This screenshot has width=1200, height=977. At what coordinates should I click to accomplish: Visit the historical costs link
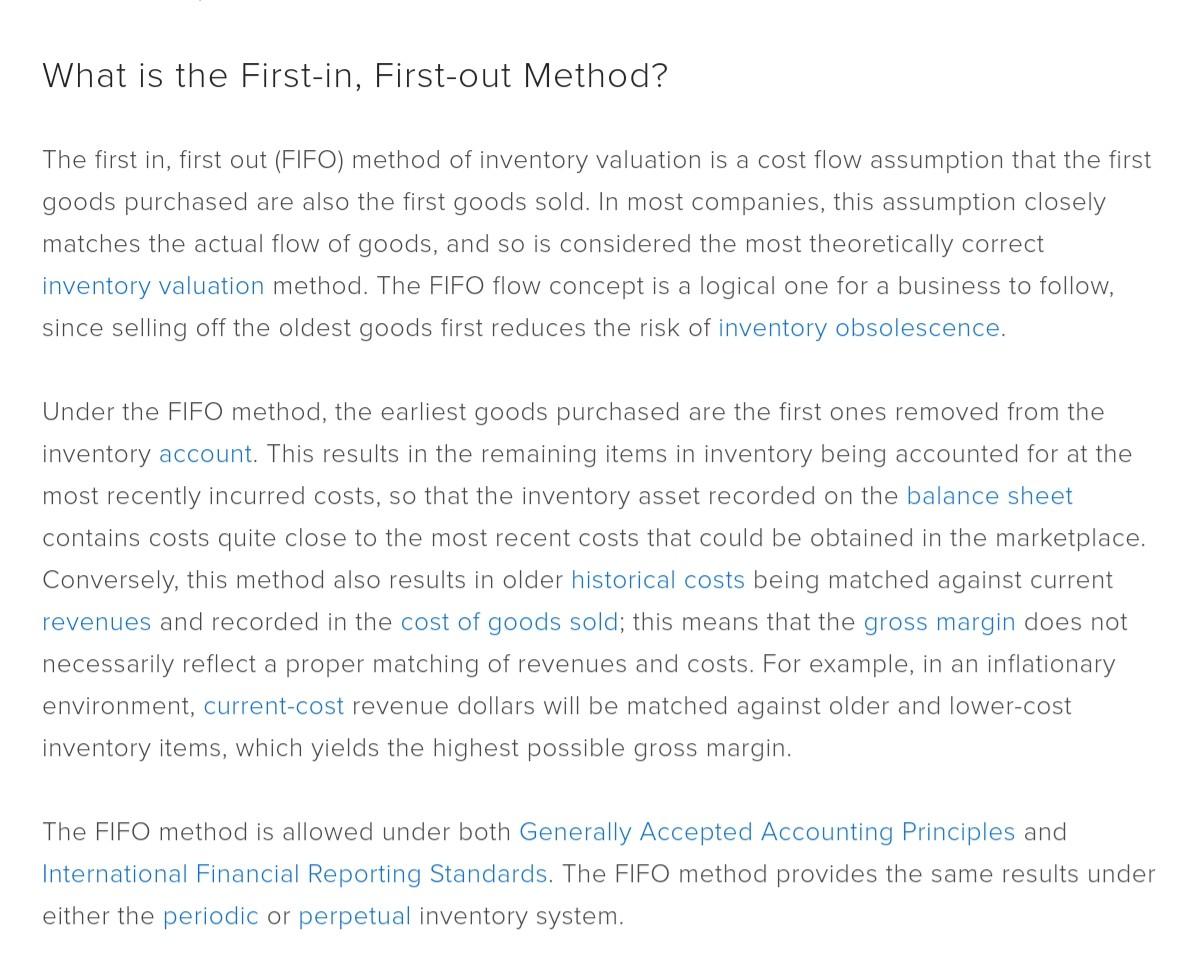point(657,580)
